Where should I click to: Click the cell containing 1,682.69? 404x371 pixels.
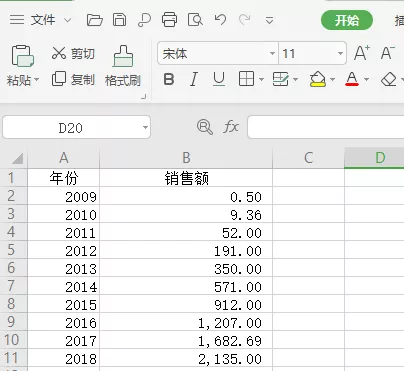pyautogui.click(x=186, y=340)
